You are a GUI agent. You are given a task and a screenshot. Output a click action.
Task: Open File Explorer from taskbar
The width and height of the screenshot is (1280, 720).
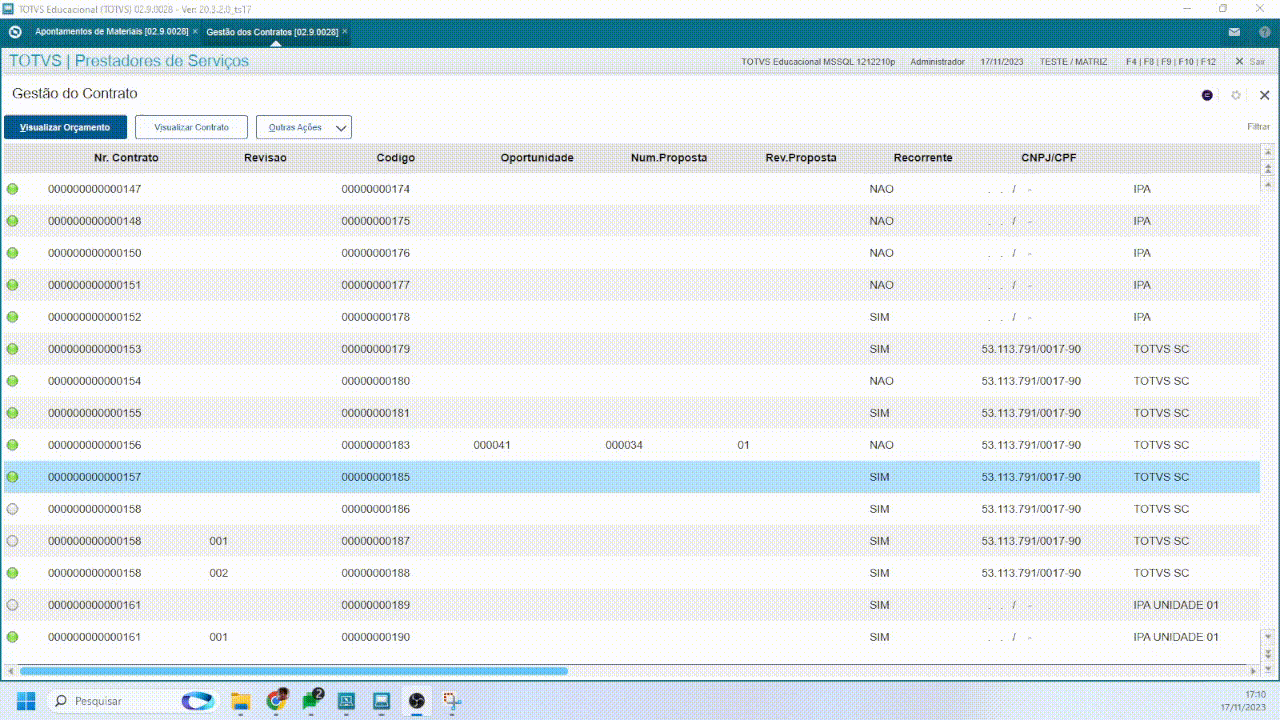(x=240, y=700)
